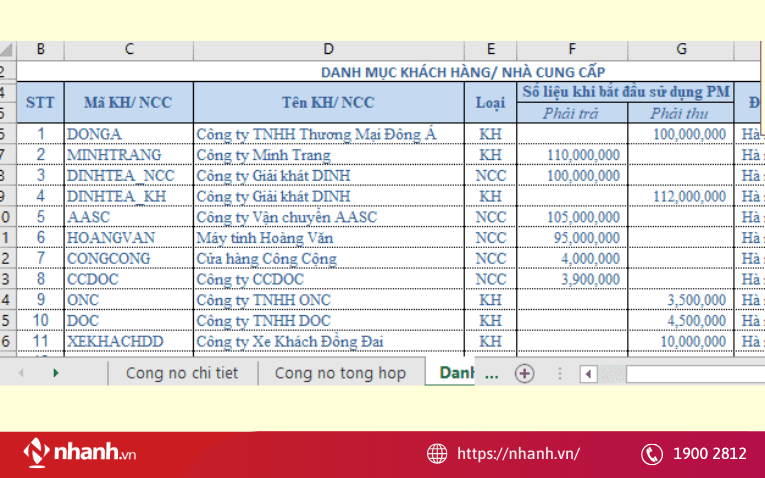Click the Công ty CCDOC name cell
The width and height of the screenshot is (765, 478).
[328, 279]
